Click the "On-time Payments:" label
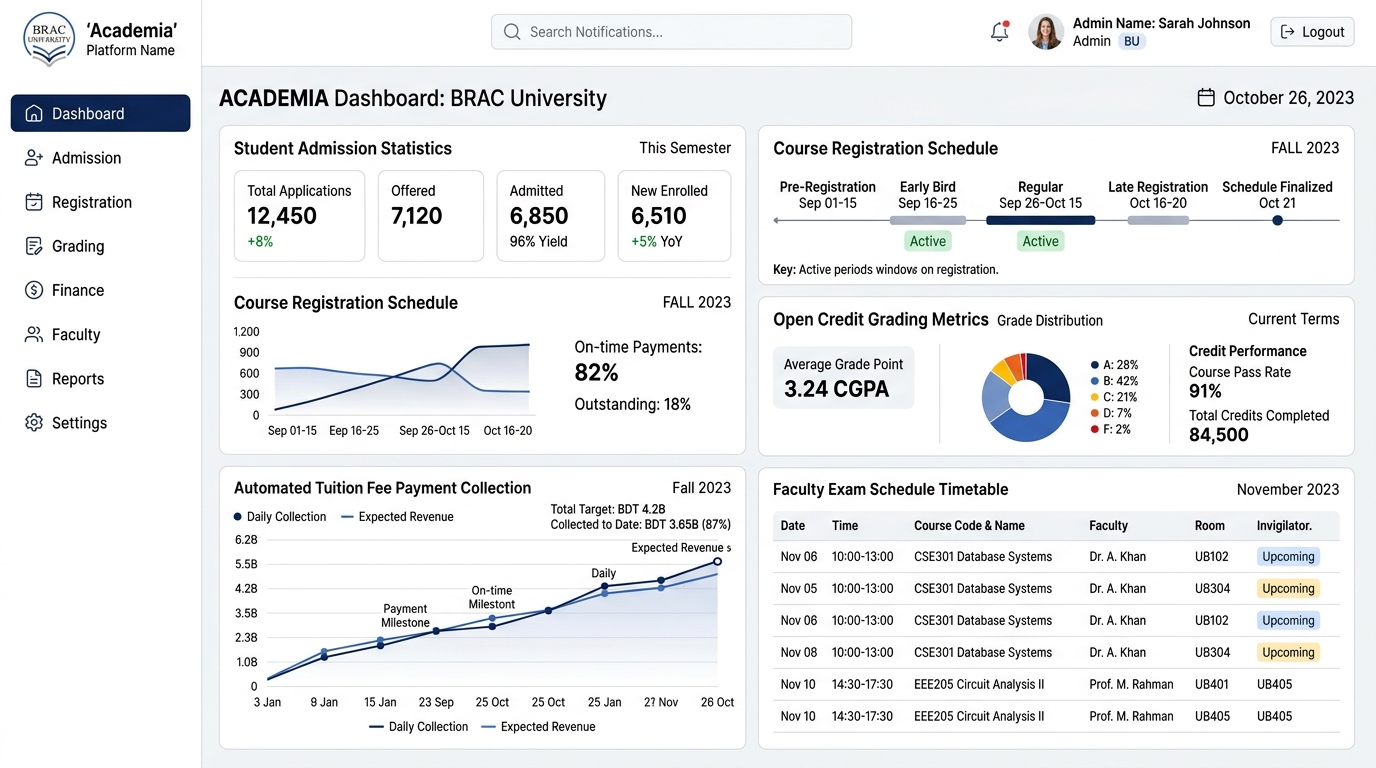This screenshot has height=768, width=1376. [x=638, y=347]
